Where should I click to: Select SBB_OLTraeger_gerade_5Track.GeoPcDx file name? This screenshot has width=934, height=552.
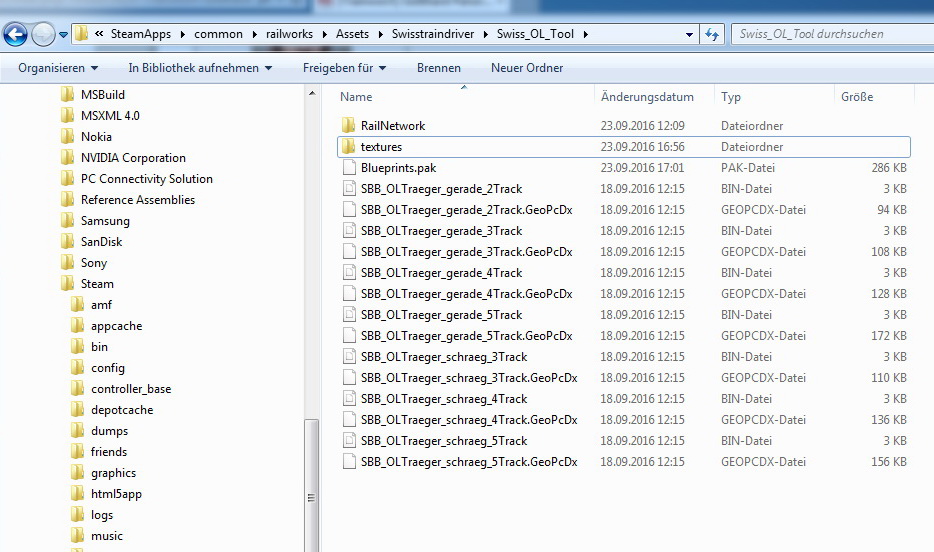point(466,336)
